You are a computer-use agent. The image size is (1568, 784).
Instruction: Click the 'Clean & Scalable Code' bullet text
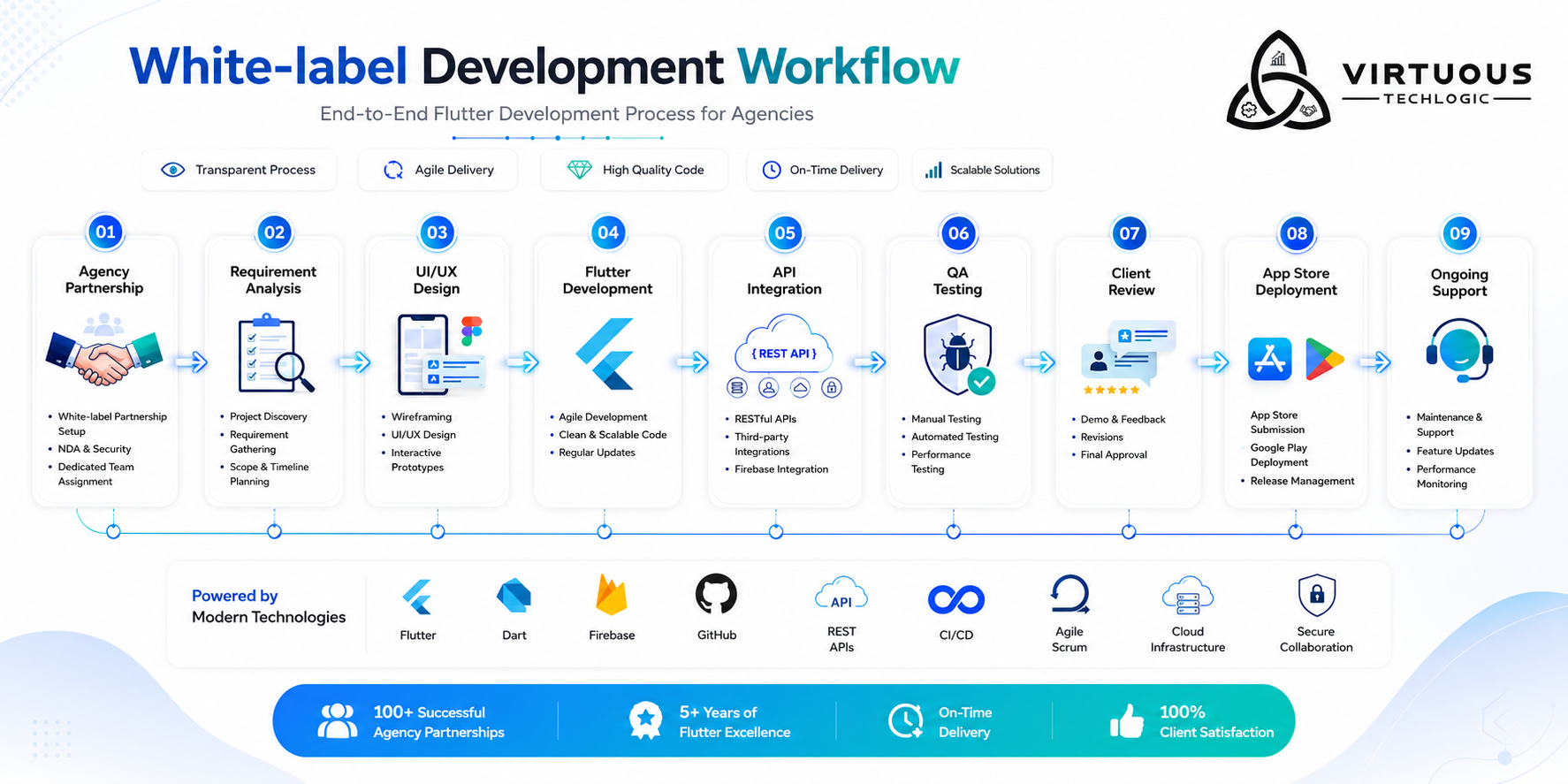coord(613,434)
